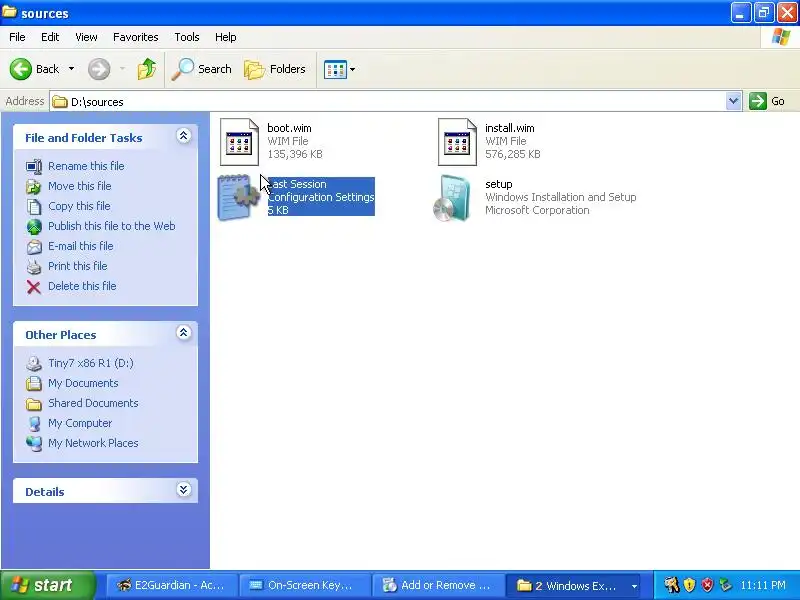
Task: Click Copy this file
Action: click(x=79, y=206)
